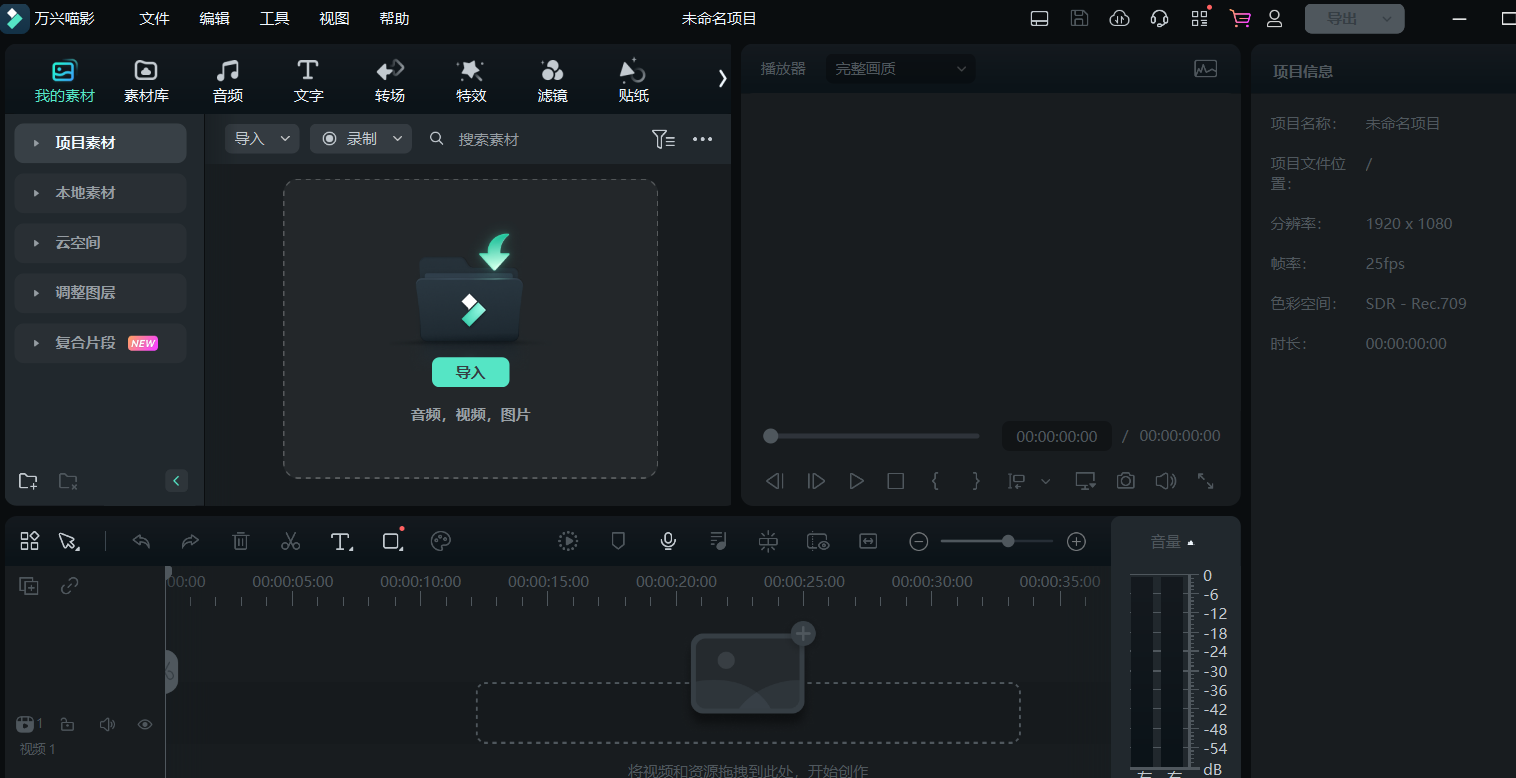1516x778 pixels.
Task: Take a snapshot with the camera icon
Action: (x=1126, y=481)
